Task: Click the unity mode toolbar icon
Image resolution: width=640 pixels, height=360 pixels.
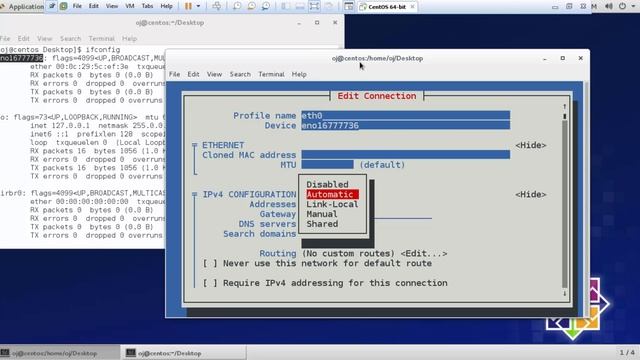Action: (329, 6)
